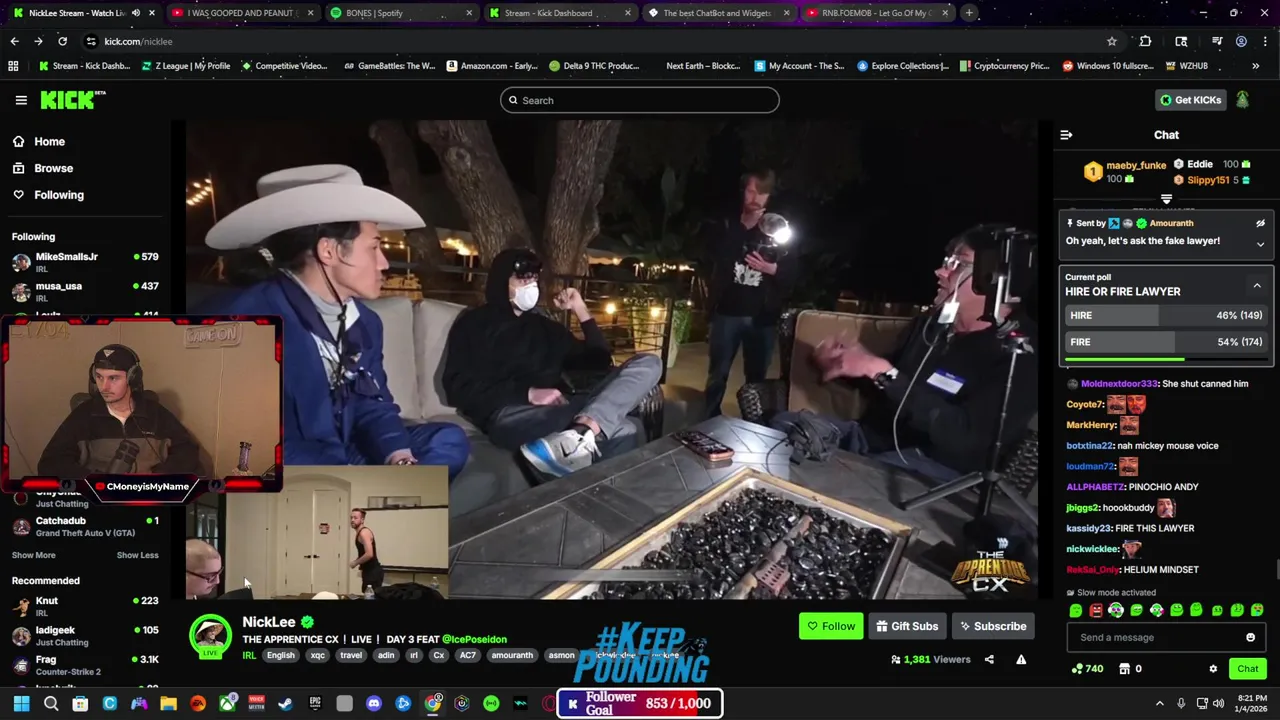Image resolution: width=1280 pixels, height=720 pixels.
Task: Click Get KICKs button
Action: tap(1189, 100)
